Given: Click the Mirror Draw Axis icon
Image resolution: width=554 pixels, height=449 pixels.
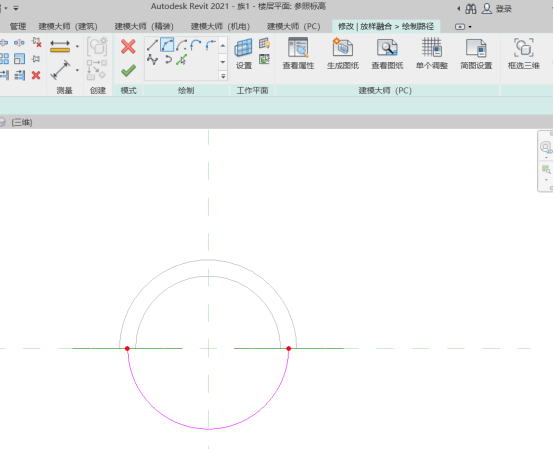Looking at the screenshot, I should pyautogui.click(x=19, y=43).
